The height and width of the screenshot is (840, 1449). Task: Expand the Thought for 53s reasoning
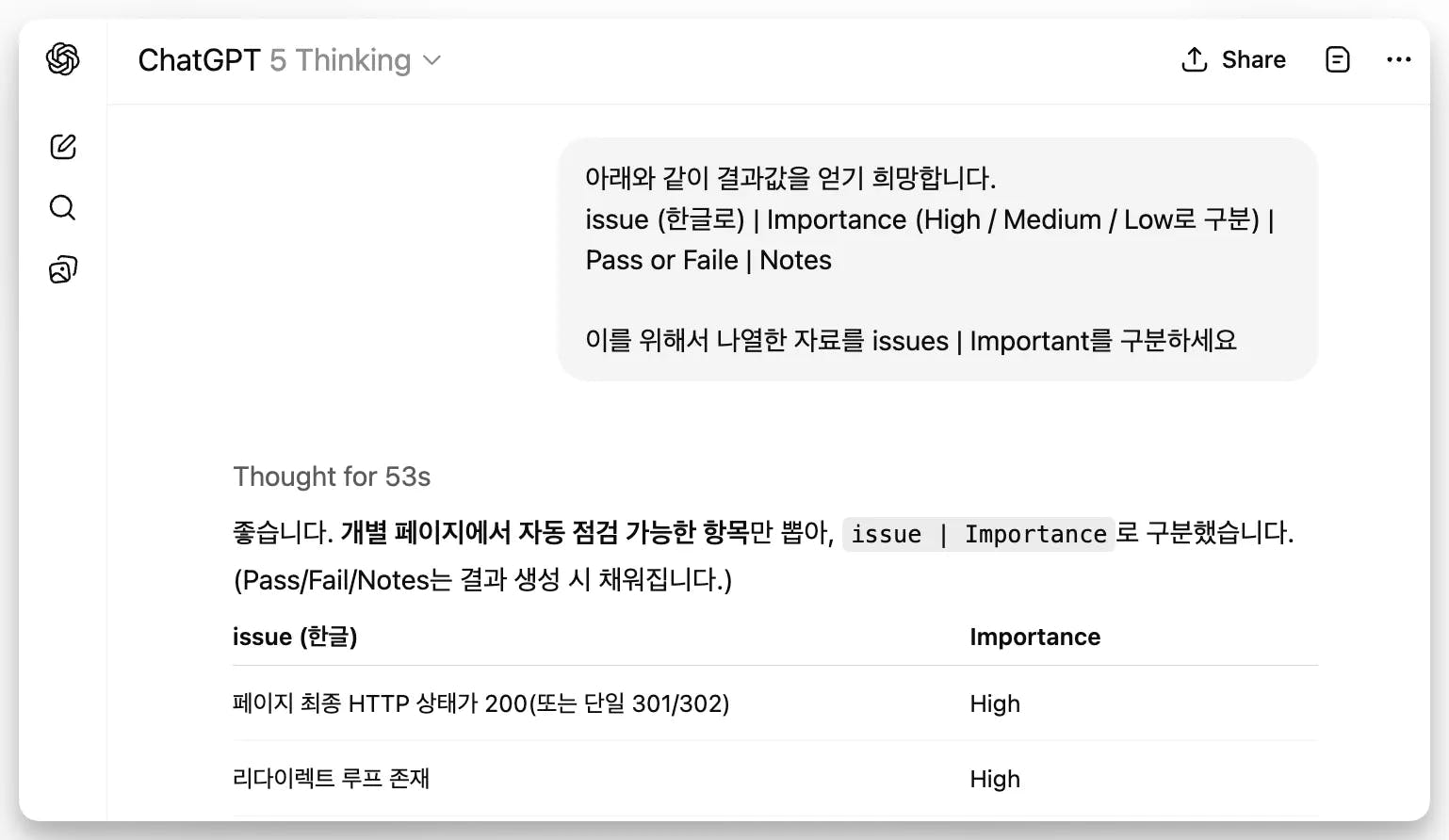click(332, 477)
